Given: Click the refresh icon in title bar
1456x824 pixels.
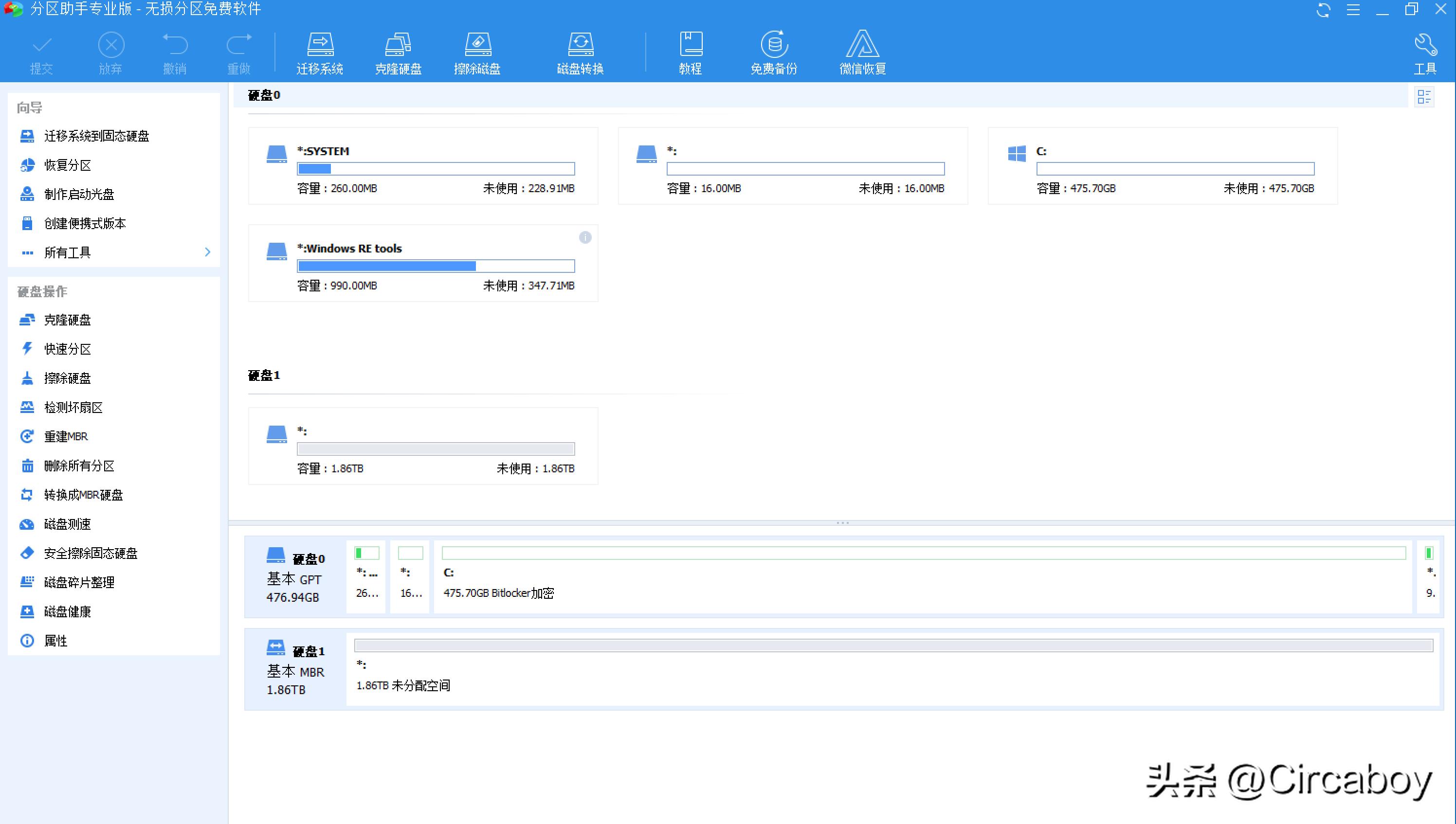Looking at the screenshot, I should (x=1324, y=10).
